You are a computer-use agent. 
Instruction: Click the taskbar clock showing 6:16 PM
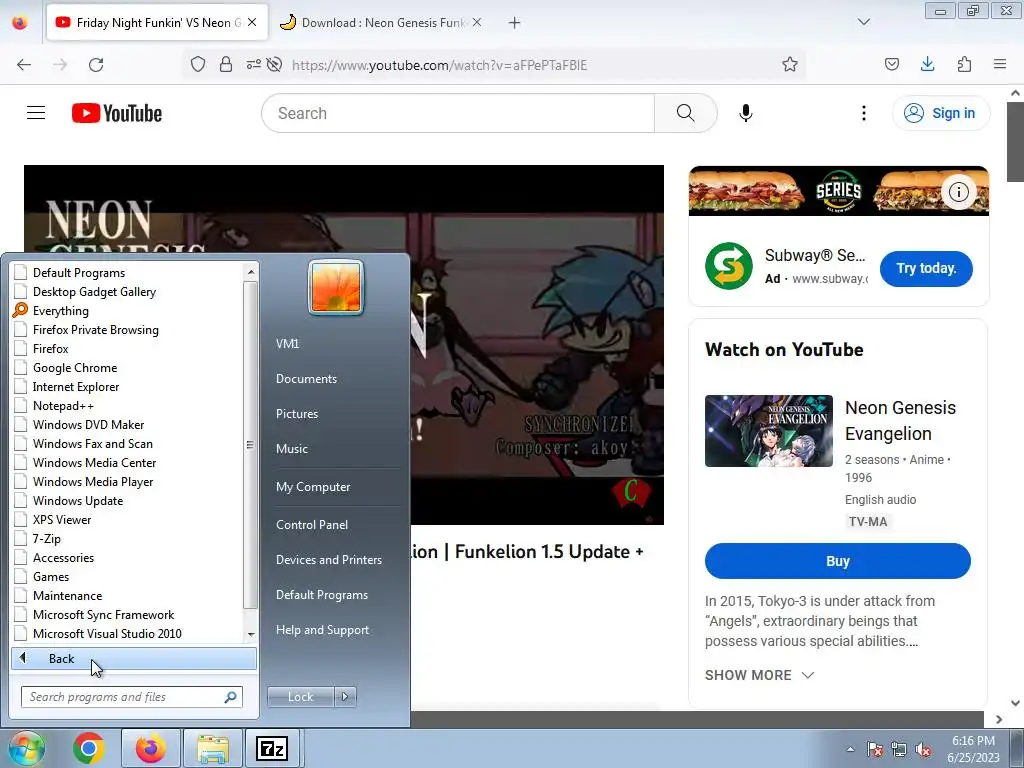click(x=973, y=749)
